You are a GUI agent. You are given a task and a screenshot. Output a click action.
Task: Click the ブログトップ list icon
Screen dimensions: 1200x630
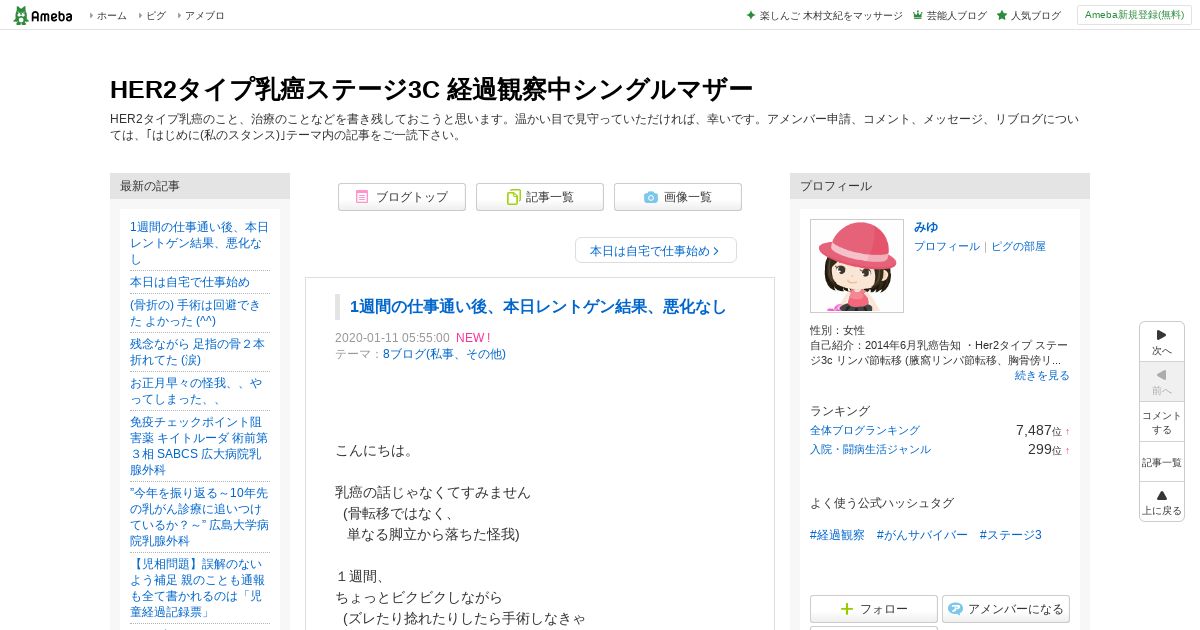point(362,197)
